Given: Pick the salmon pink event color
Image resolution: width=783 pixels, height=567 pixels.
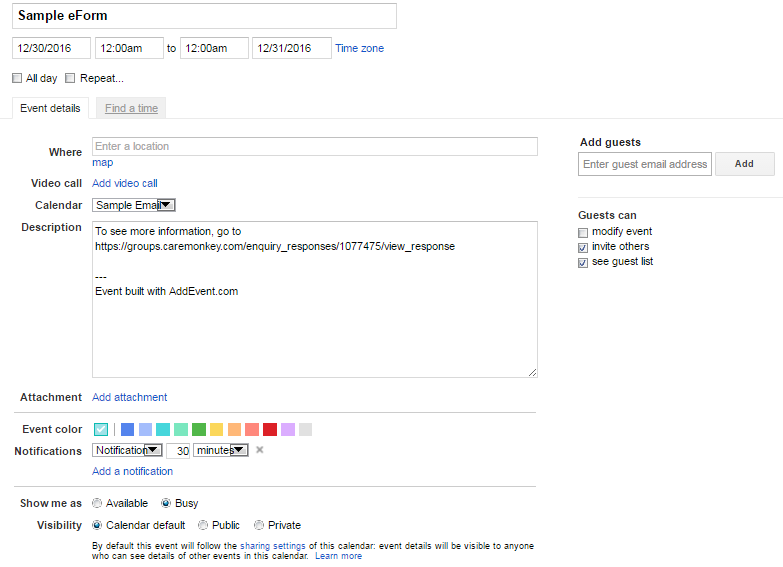Looking at the screenshot, I should pos(252,429).
